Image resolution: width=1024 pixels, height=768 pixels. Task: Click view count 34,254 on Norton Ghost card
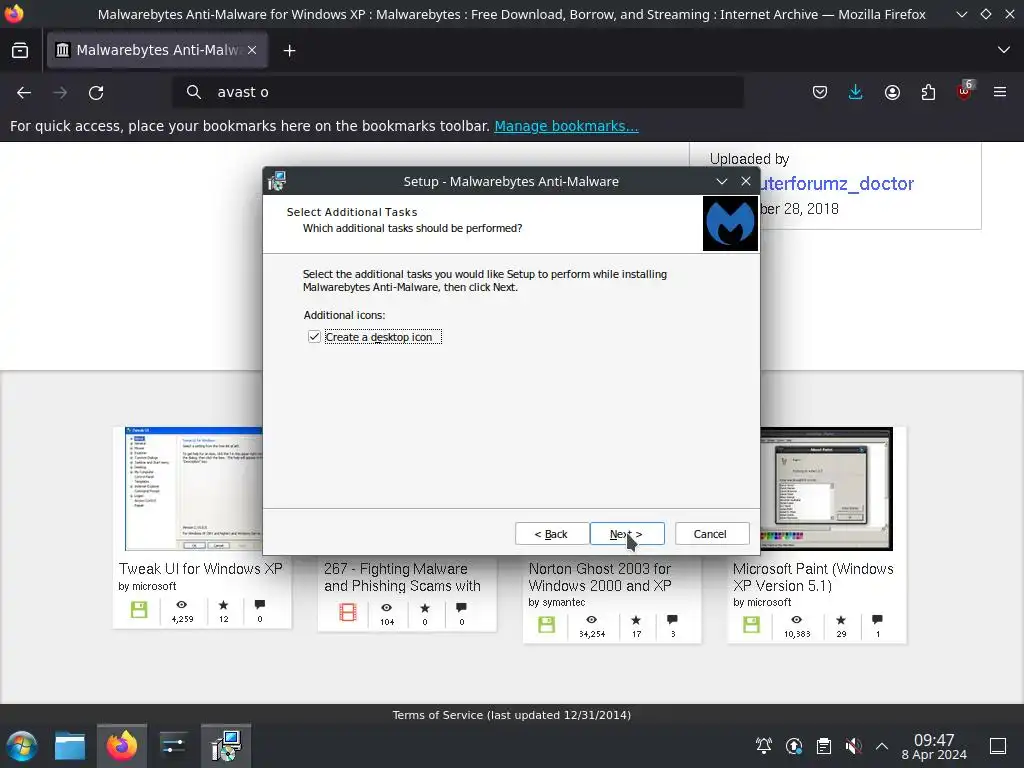pyautogui.click(x=592, y=633)
